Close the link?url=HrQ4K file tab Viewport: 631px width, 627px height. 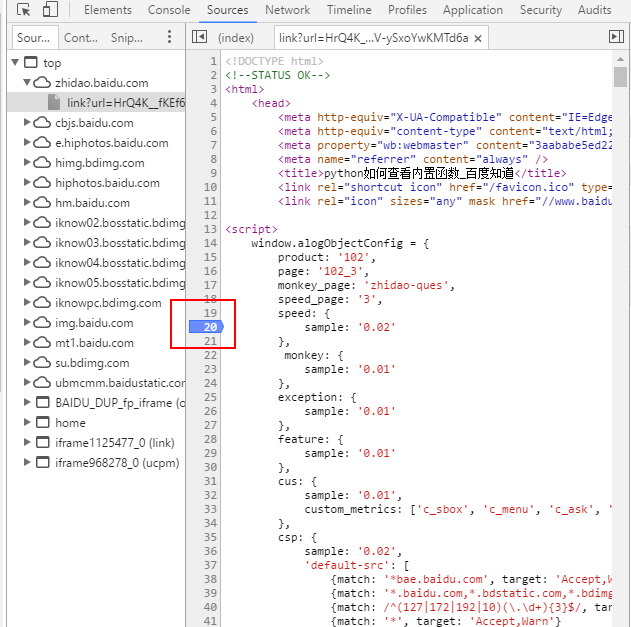pyautogui.click(x=478, y=39)
